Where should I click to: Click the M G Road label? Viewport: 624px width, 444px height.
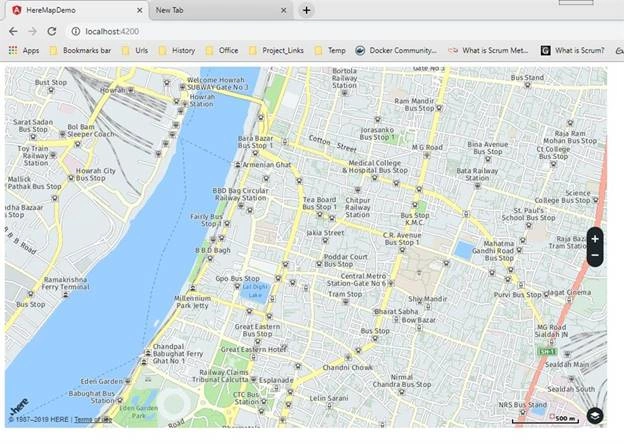[427, 147]
